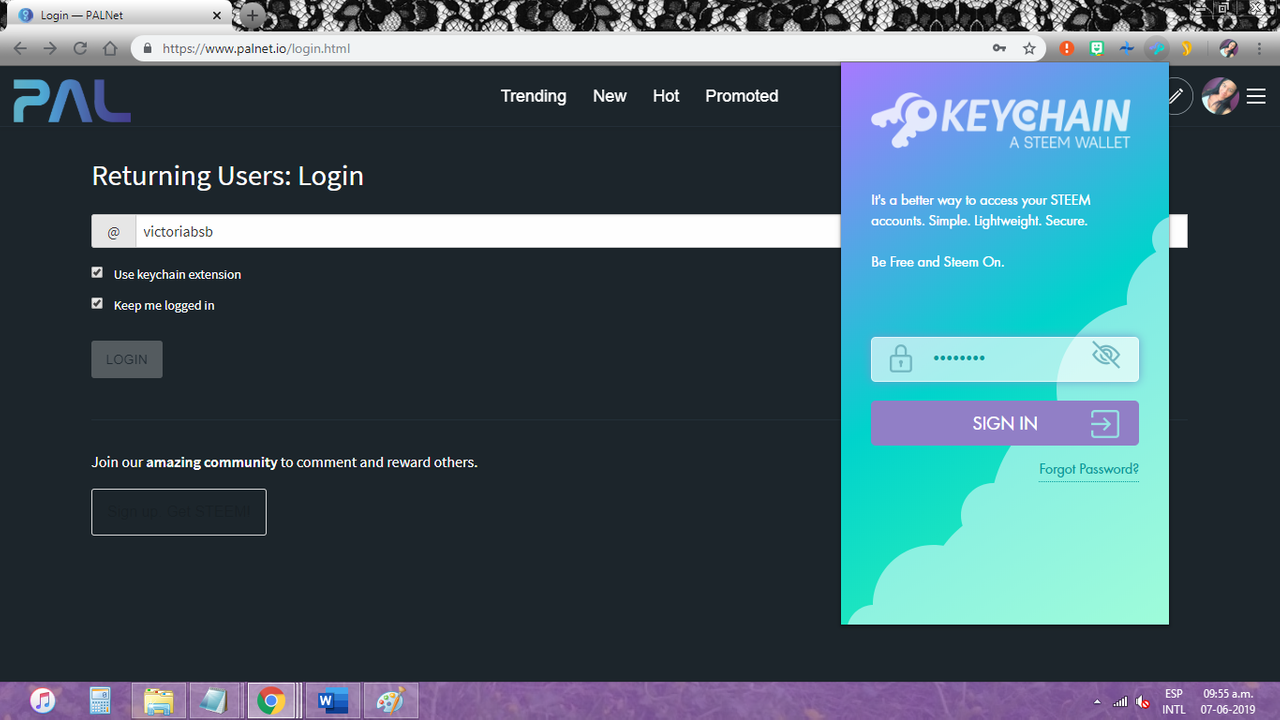Click the muted volume tray icon
Image resolution: width=1280 pixels, height=720 pixels.
(x=1143, y=701)
